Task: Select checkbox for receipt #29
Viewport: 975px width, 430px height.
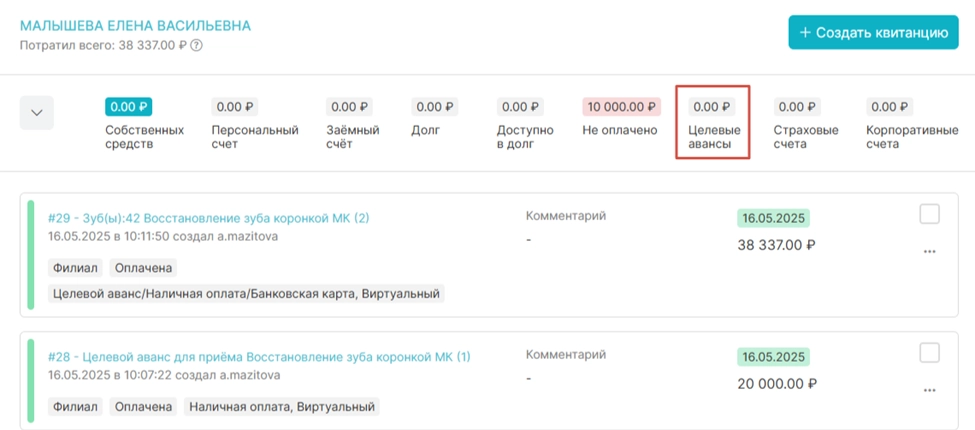Action: pos(929,214)
